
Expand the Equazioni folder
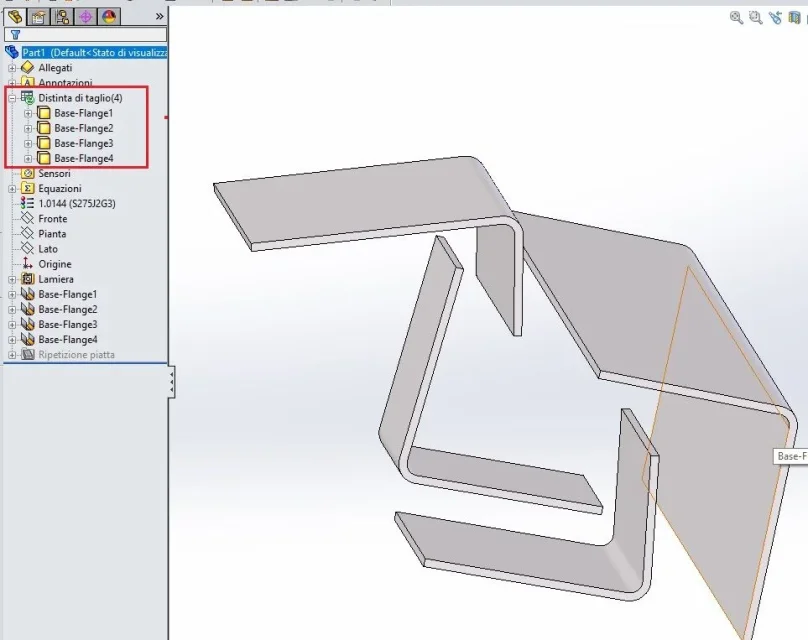point(12,189)
